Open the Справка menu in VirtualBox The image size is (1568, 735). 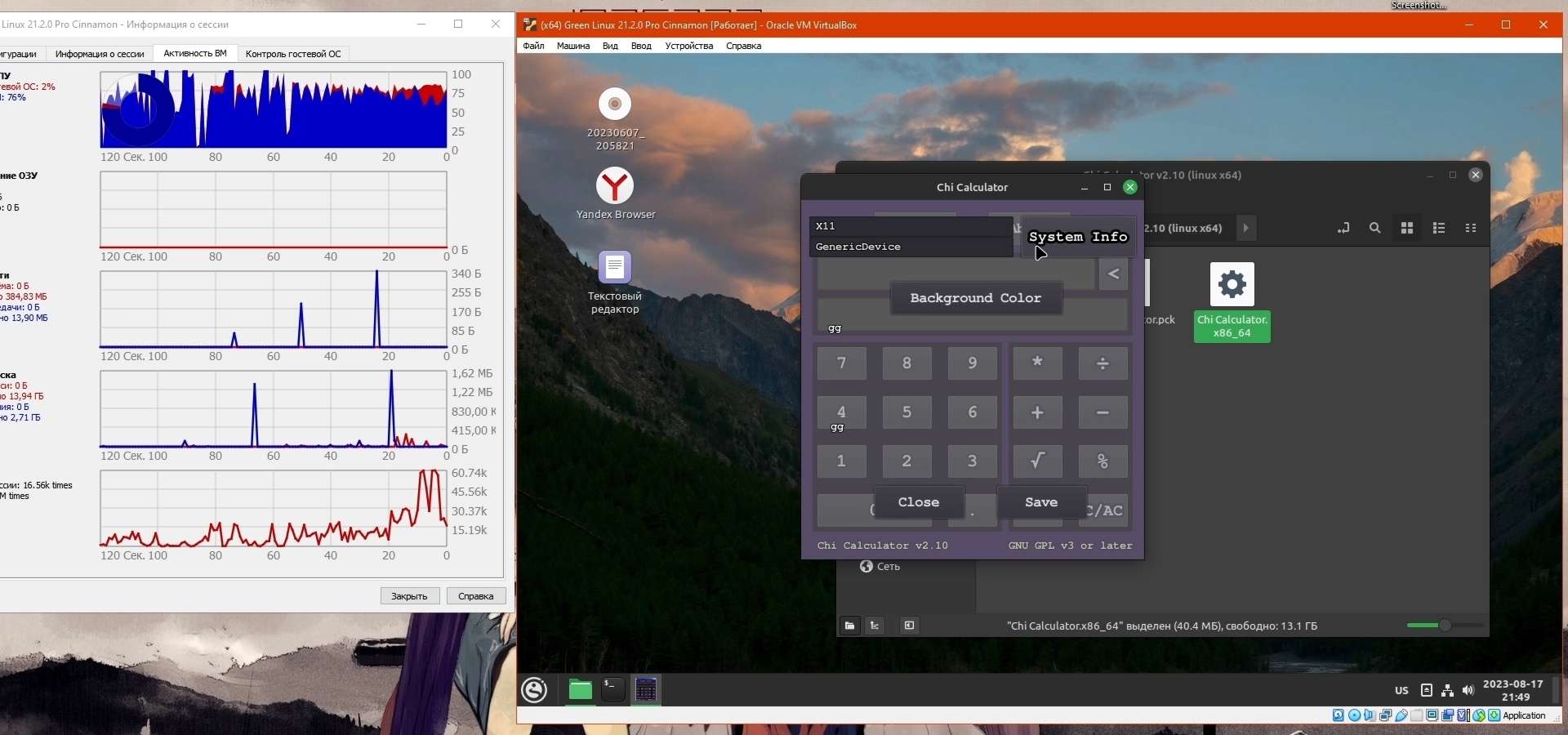744,46
